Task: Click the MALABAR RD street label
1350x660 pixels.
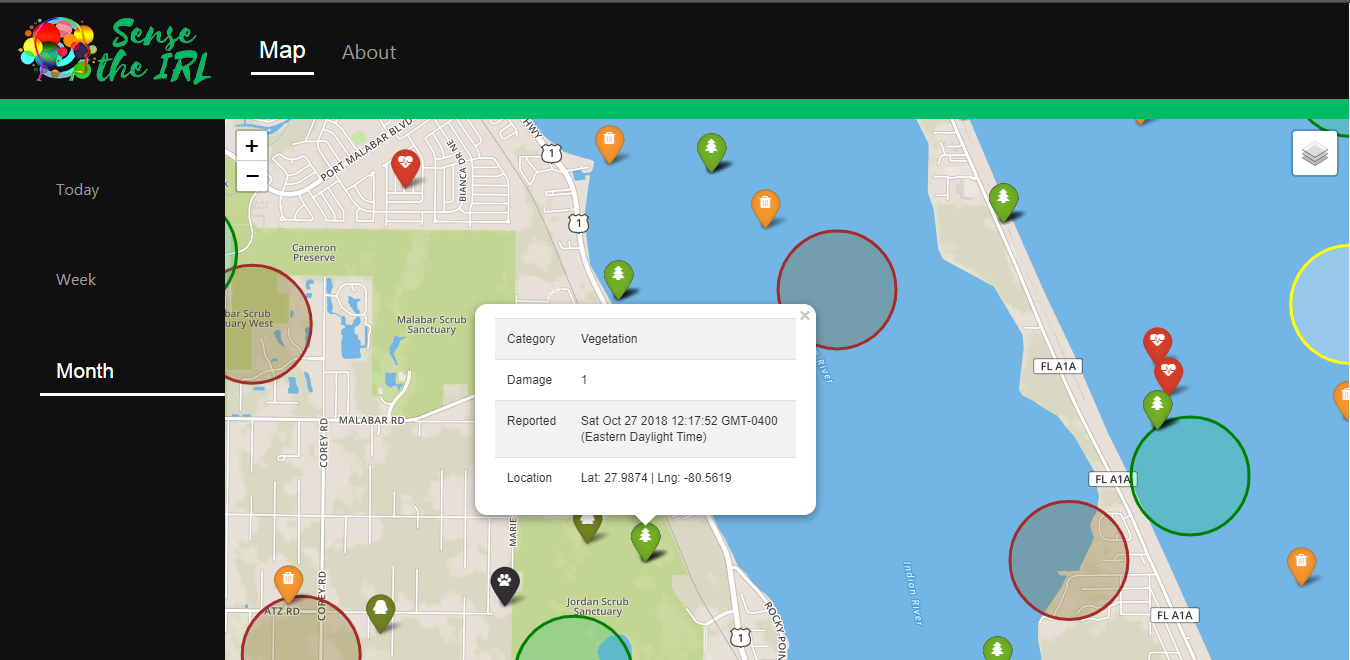Action: (371, 421)
